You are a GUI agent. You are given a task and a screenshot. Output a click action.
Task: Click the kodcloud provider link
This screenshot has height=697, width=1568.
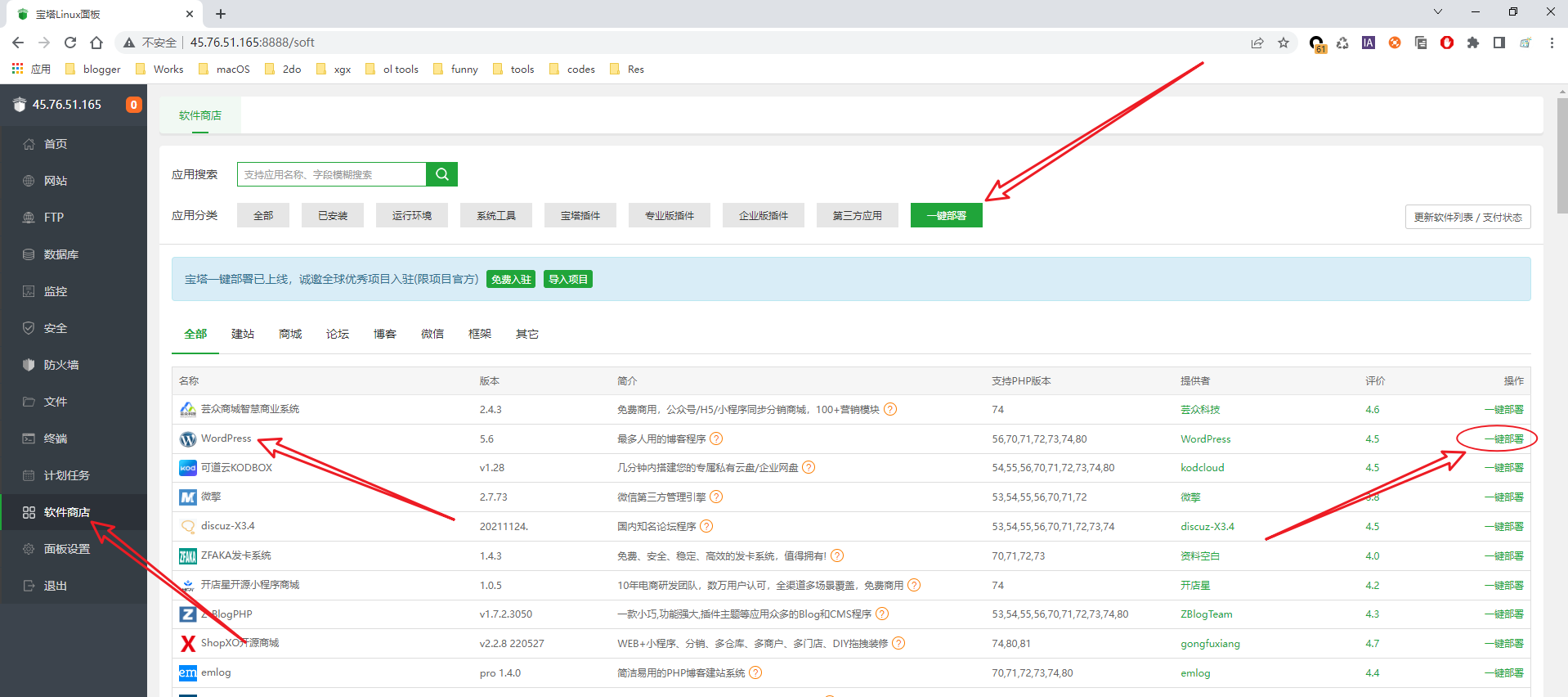(x=1203, y=468)
